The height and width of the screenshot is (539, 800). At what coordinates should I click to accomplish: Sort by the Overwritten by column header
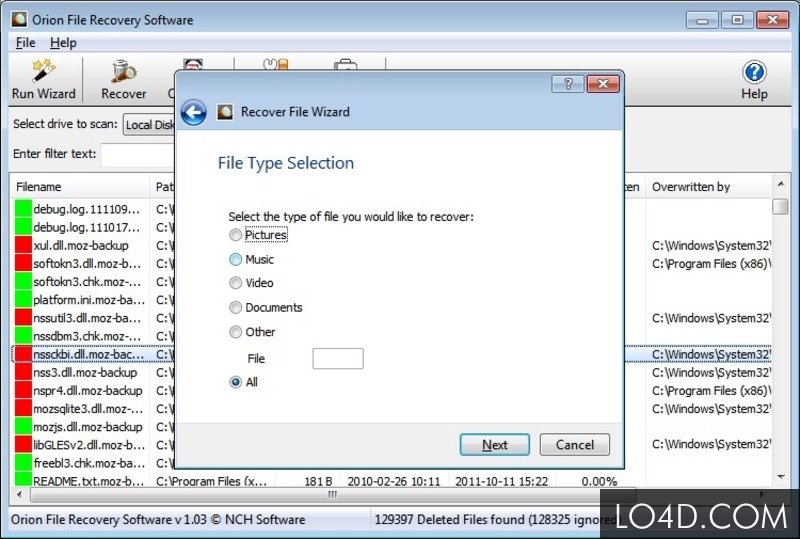pyautogui.click(x=708, y=187)
